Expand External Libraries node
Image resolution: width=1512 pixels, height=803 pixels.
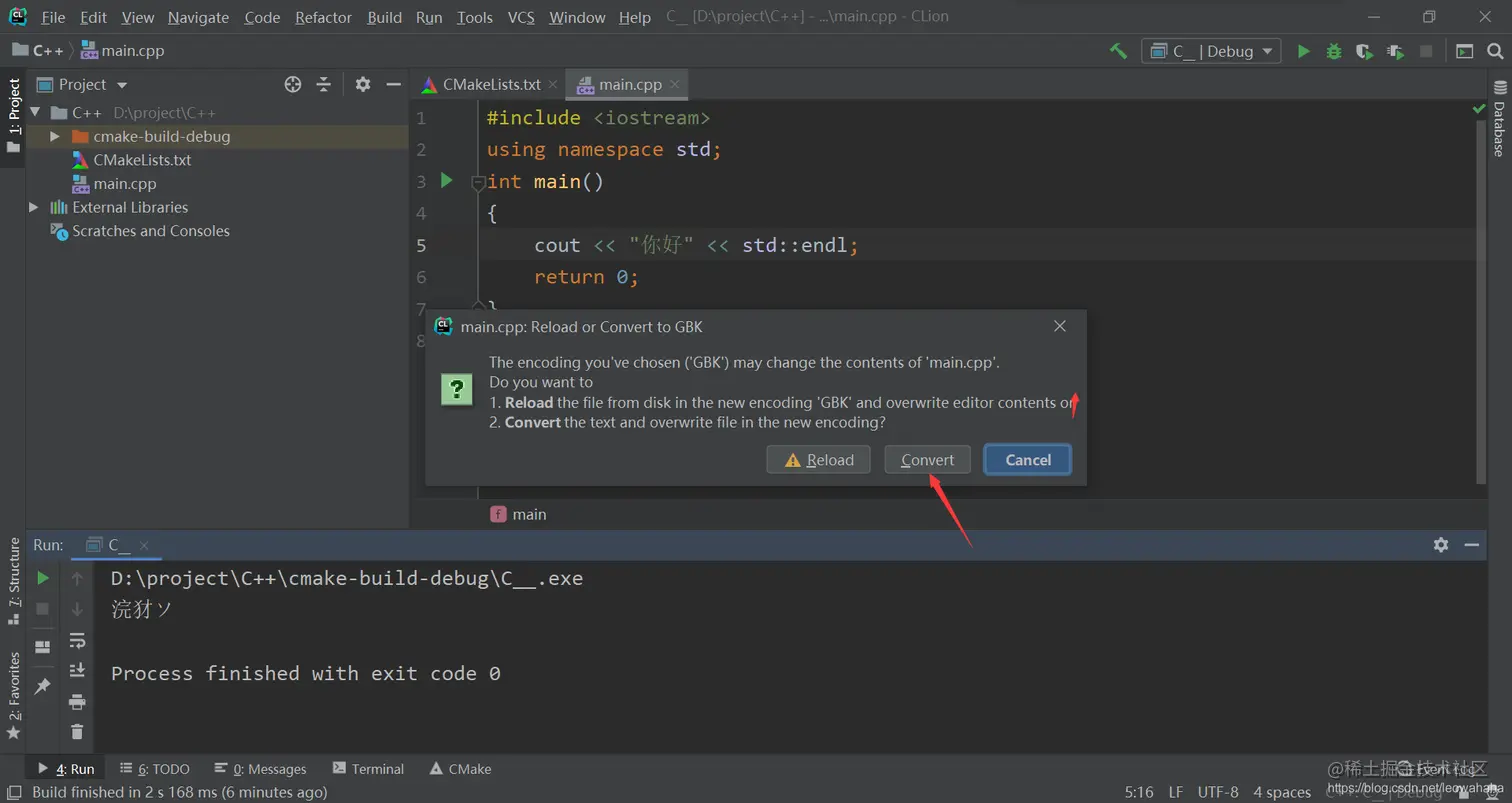click(34, 207)
